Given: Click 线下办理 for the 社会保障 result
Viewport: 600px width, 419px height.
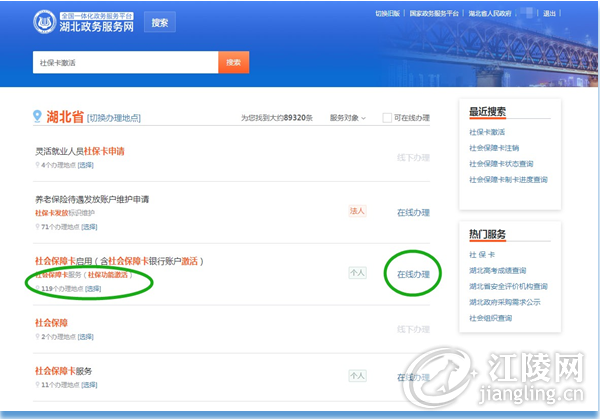Looking at the screenshot, I should (x=413, y=329).
